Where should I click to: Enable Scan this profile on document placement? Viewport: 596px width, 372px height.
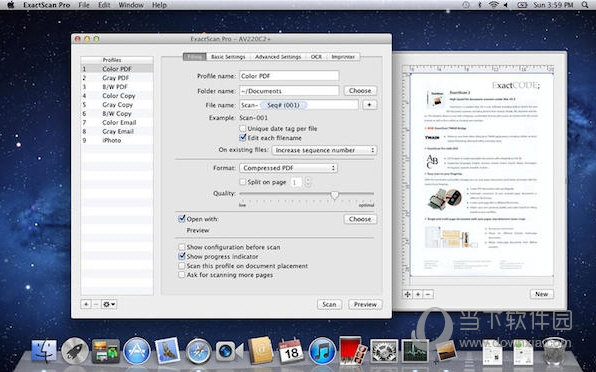(182, 266)
